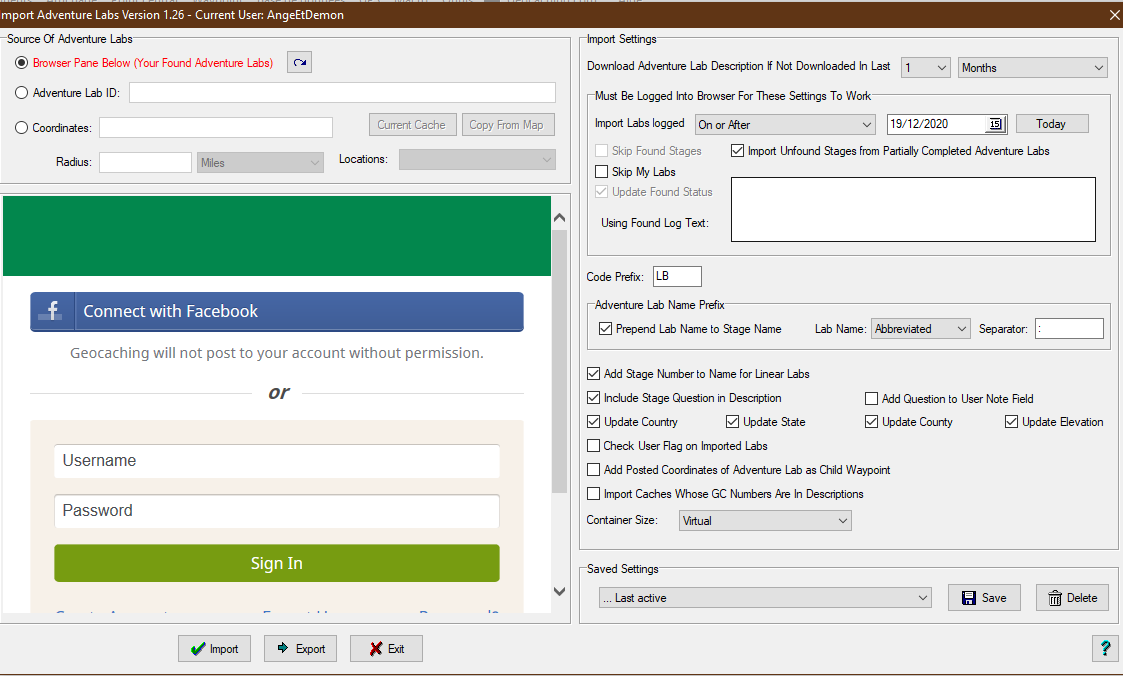Select the Adventure Lab ID radio button
This screenshot has width=1123, height=676.
[22, 93]
